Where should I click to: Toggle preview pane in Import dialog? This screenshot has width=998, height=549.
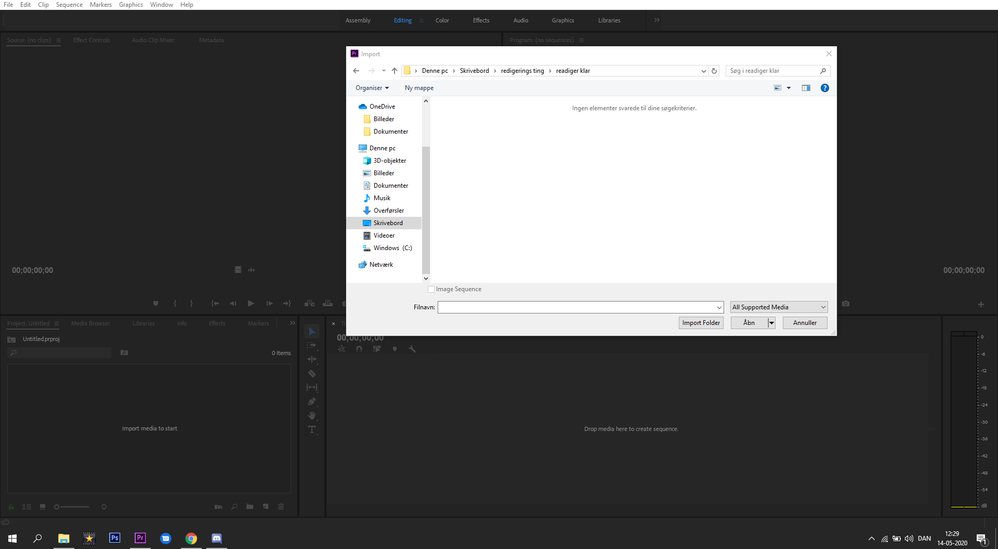[806, 88]
